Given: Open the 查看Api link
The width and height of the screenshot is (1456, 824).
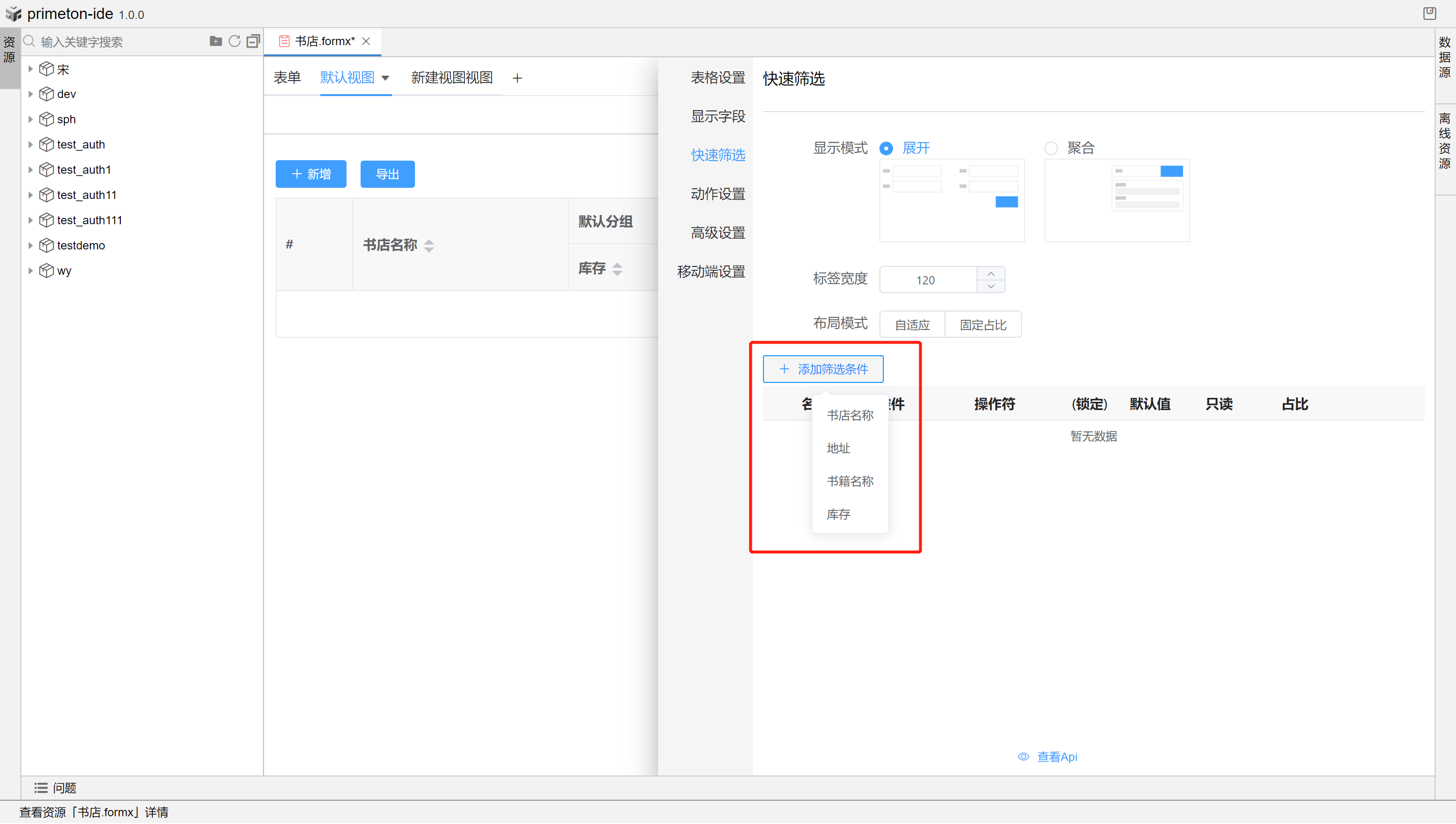Looking at the screenshot, I should 1057,757.
